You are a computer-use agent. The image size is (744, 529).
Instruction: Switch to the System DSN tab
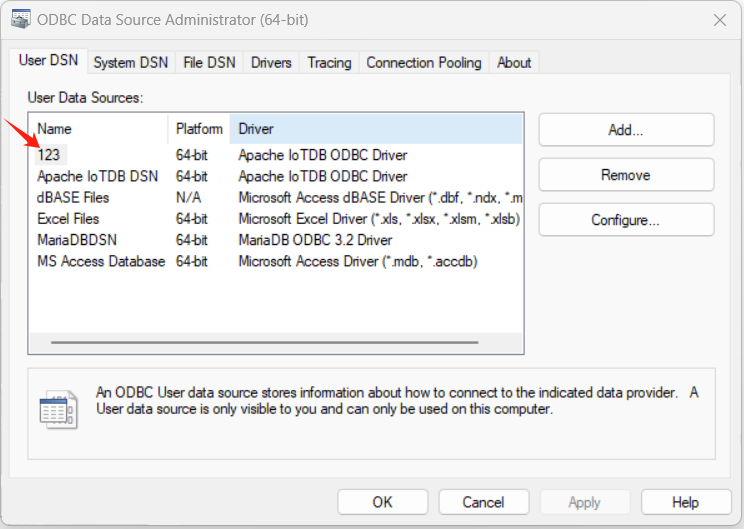click(x=130, y=62)
